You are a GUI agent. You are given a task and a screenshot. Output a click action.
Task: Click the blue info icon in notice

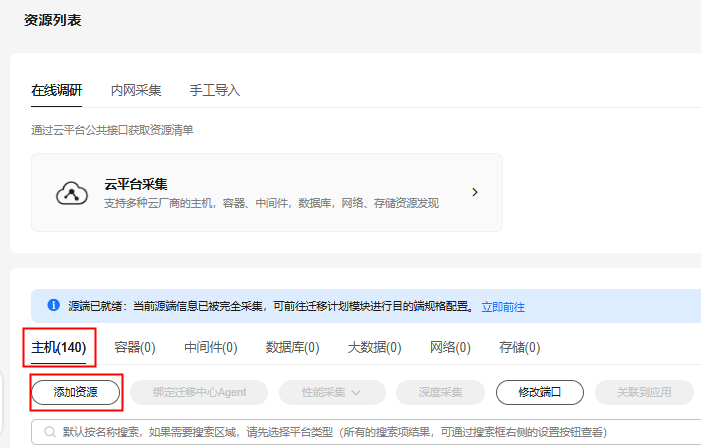tap(53, 305)
